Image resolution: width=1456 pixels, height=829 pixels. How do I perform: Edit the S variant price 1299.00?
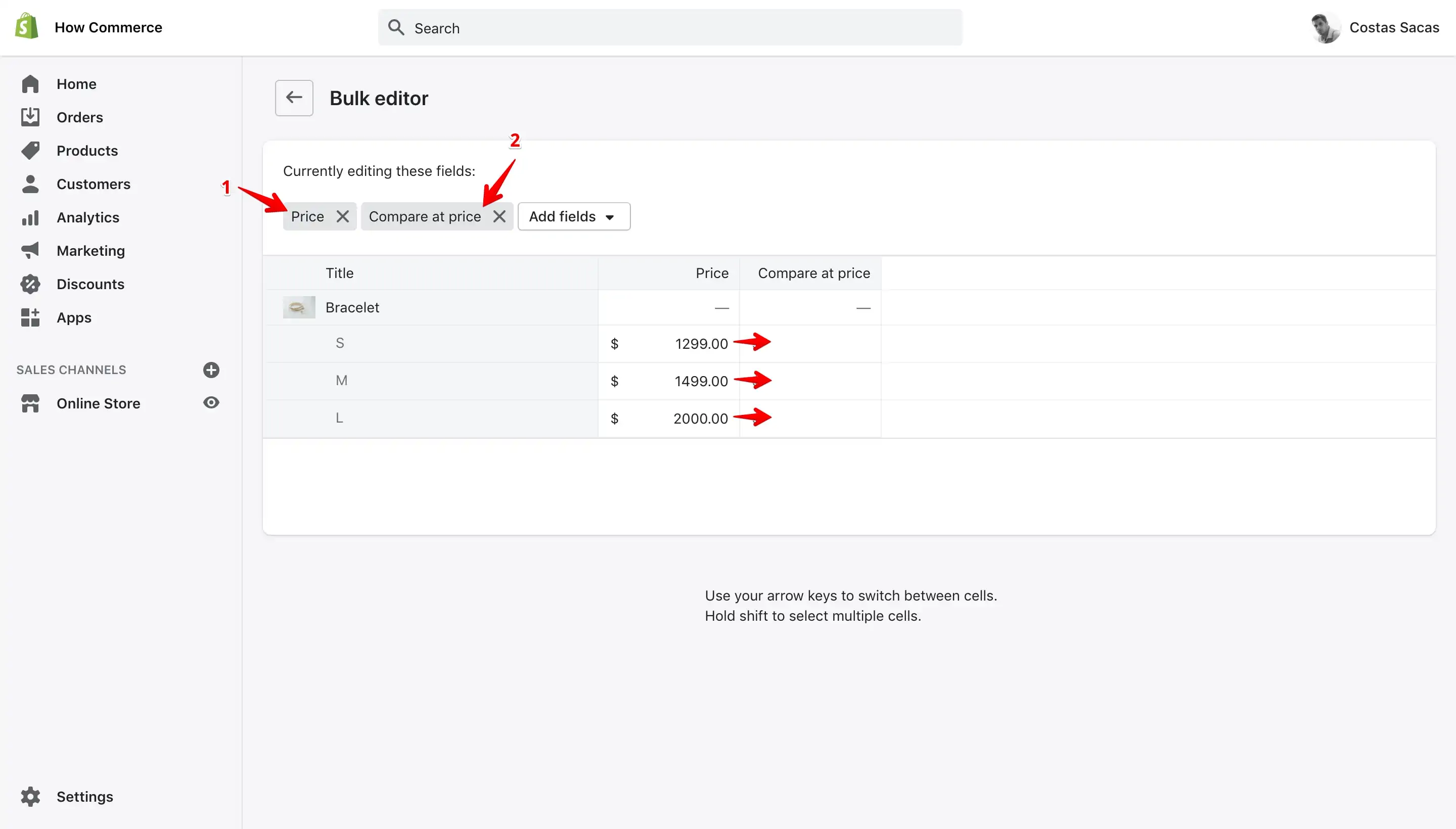[x=668, y=344]
